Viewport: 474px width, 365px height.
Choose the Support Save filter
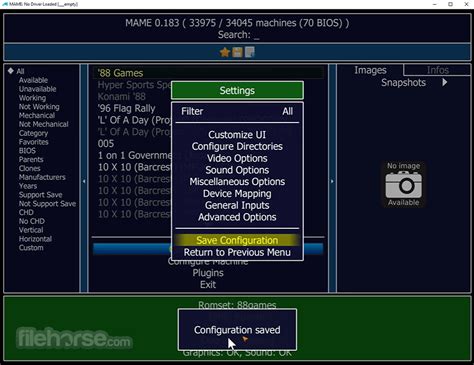40,195
